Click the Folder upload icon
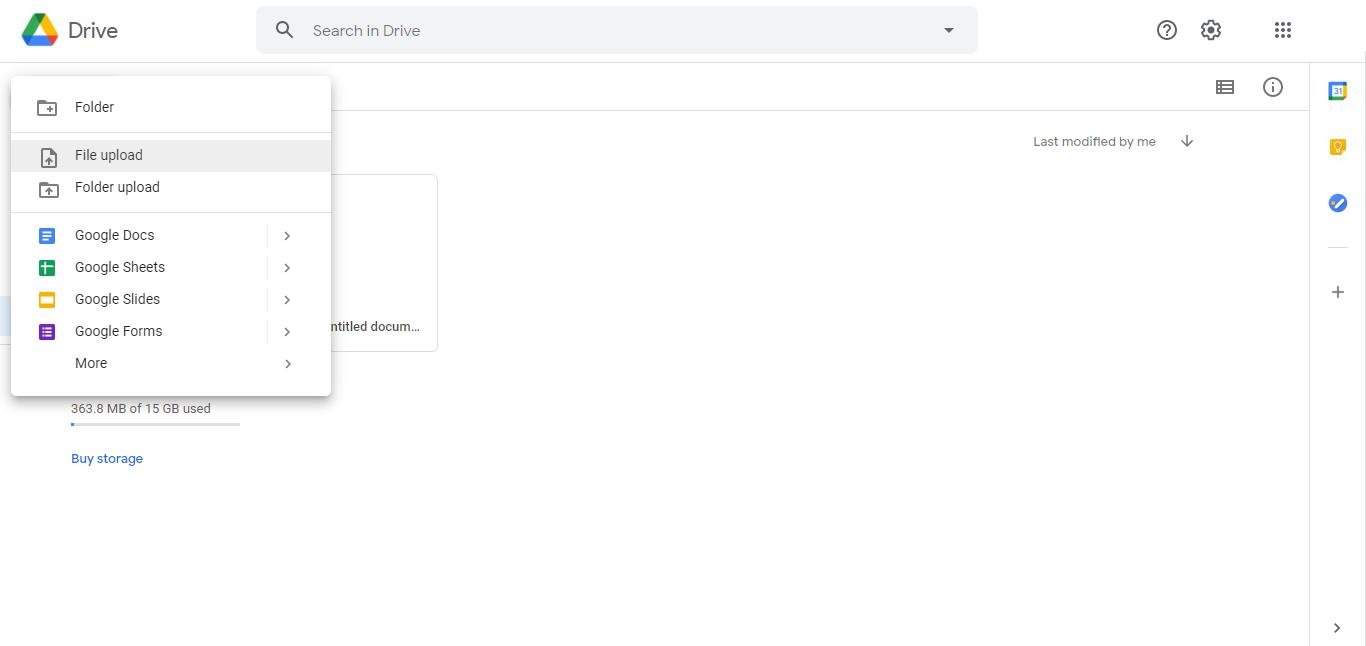 coord(48,189)
